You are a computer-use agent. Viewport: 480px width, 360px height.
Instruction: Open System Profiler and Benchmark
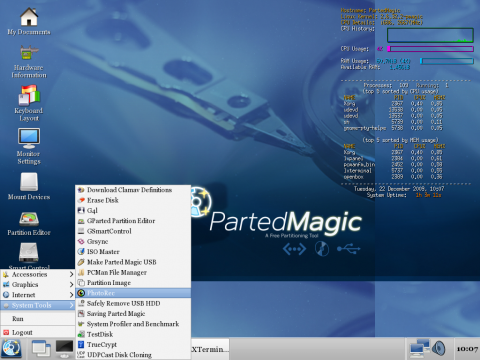133,324
